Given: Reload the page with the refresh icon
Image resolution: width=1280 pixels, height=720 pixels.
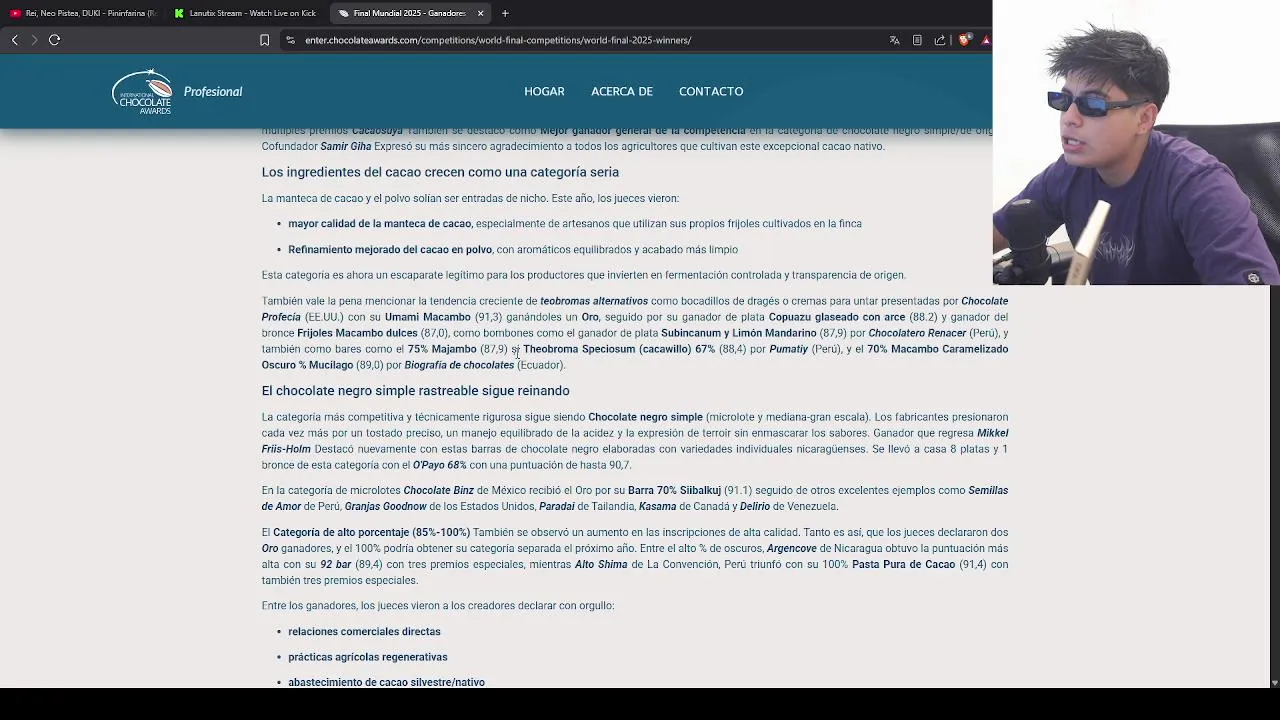Looking at the screenshot, I should click(55, 40).
